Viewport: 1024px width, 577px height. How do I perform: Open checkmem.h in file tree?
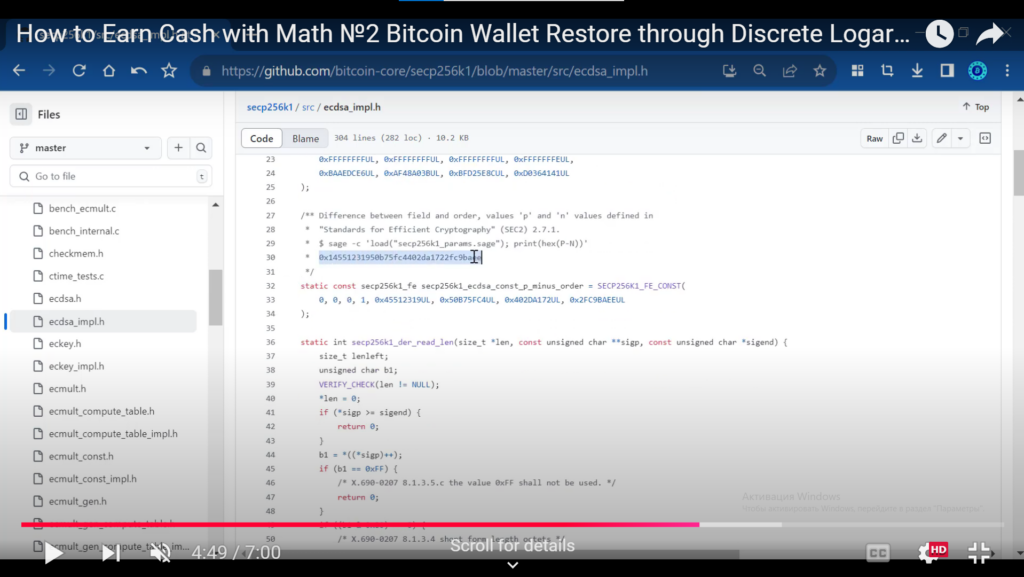click(x=76, y=253)
